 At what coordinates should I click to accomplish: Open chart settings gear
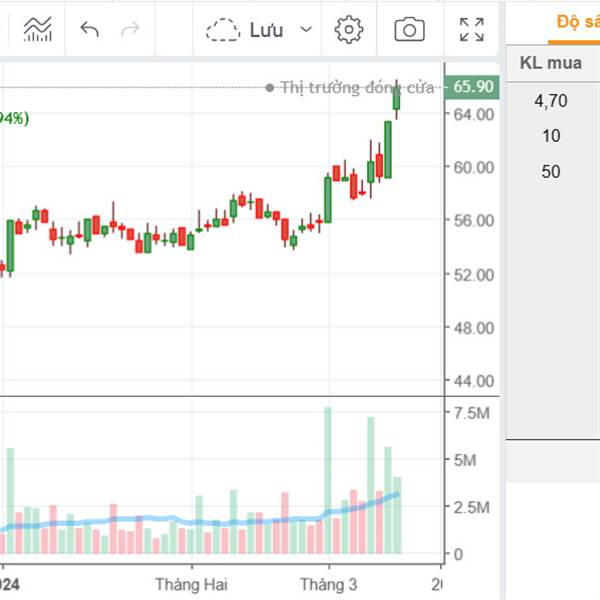point(349,29)
